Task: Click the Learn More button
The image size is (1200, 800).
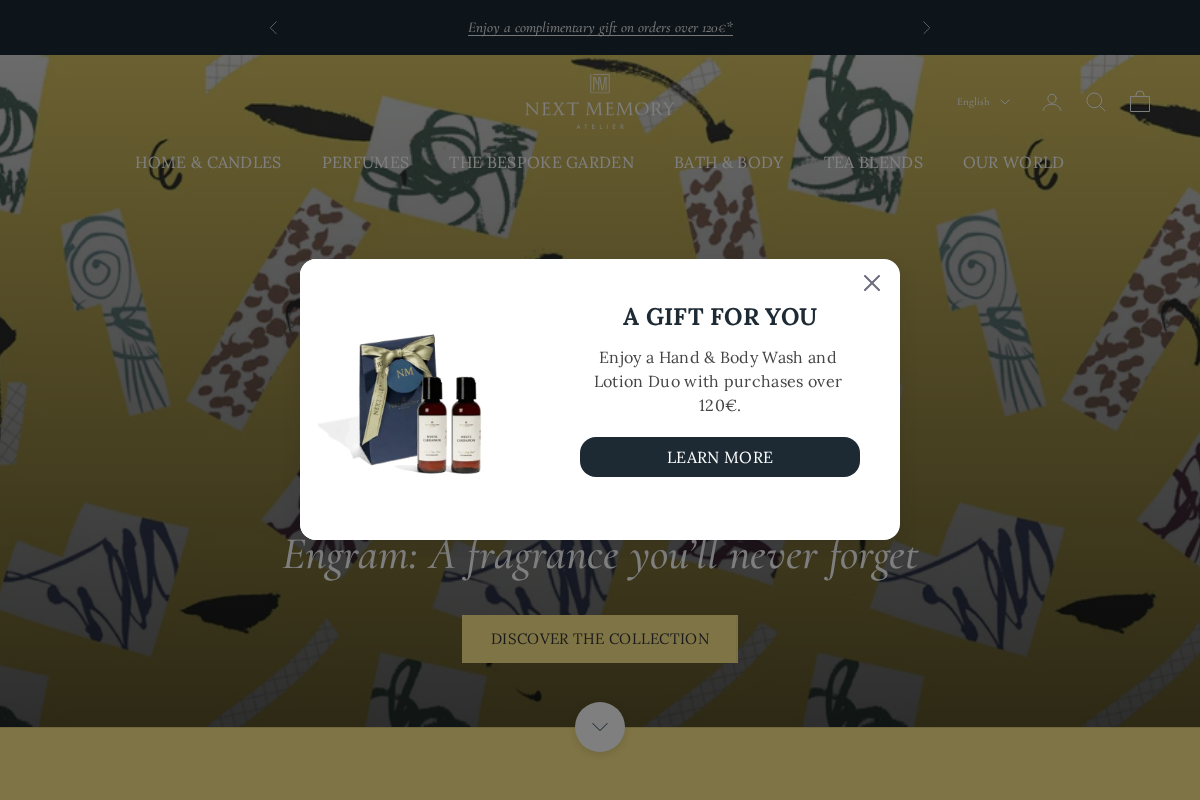Action: 720,457
